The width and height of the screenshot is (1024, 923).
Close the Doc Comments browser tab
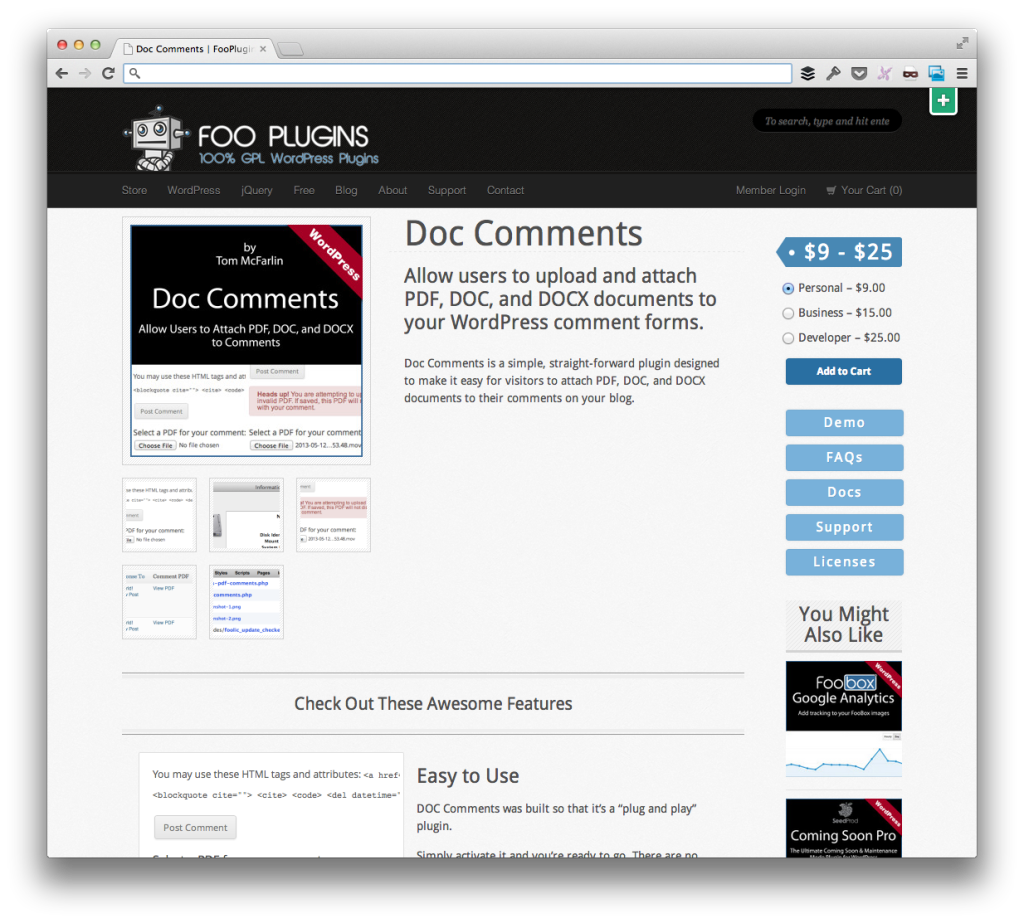point(263,49)
